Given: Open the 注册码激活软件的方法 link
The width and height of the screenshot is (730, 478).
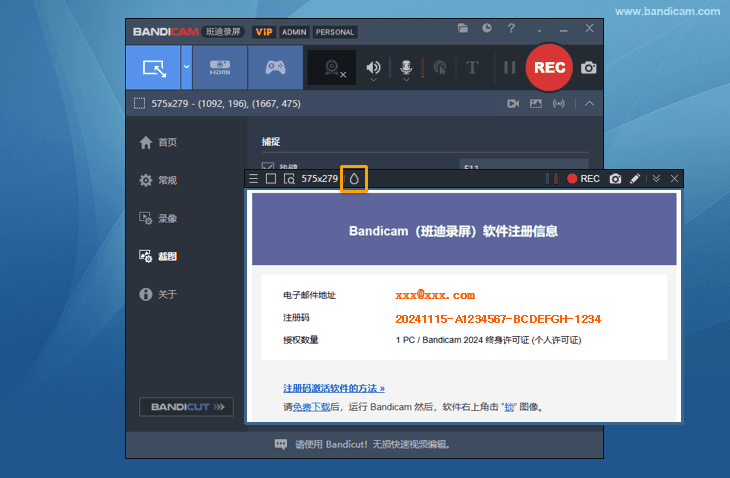Looking at the screenshot, I should pyautogui.click(x=334, y=388).
